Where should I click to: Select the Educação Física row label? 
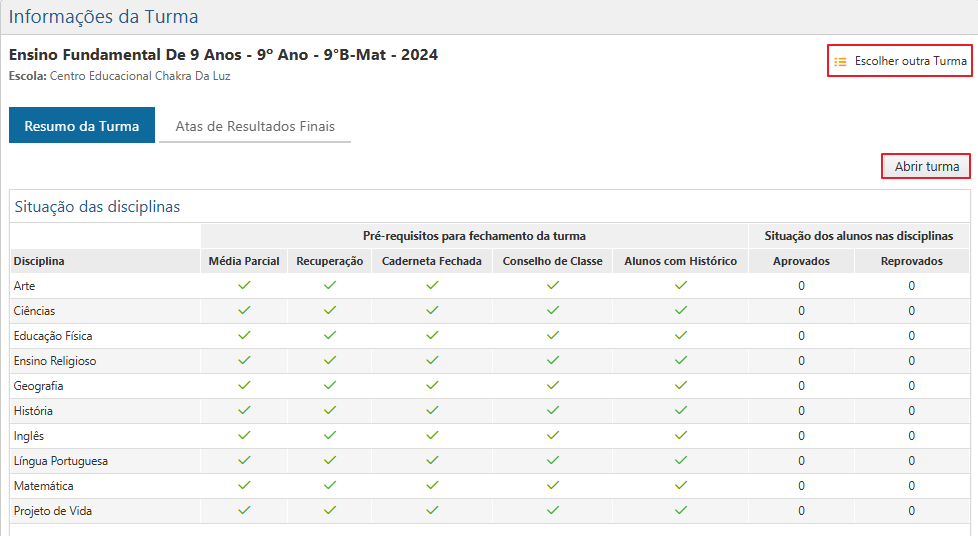pos(53,336)
